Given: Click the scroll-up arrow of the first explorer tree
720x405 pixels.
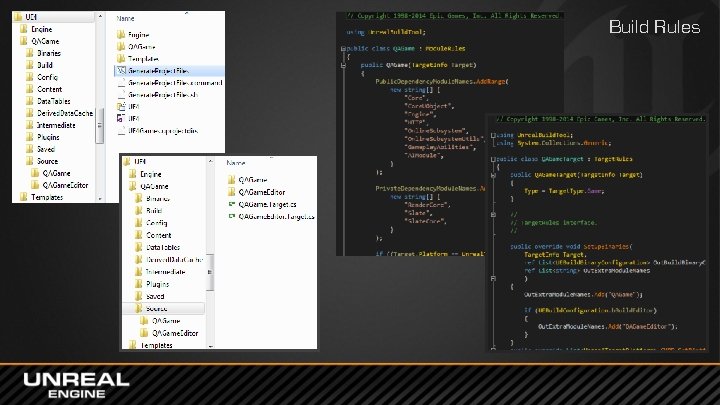Looking at the screenshot, I should click(x=100, y=17).
